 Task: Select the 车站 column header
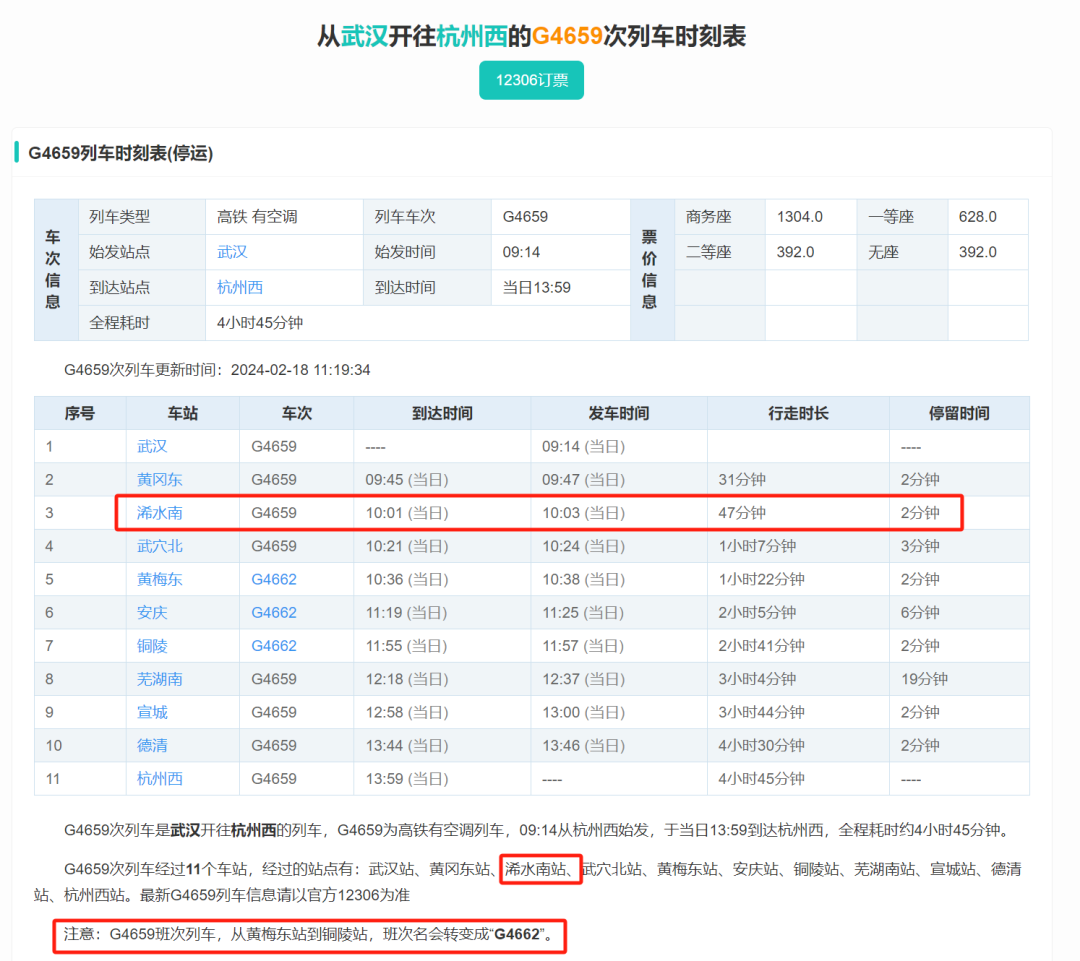183,413
